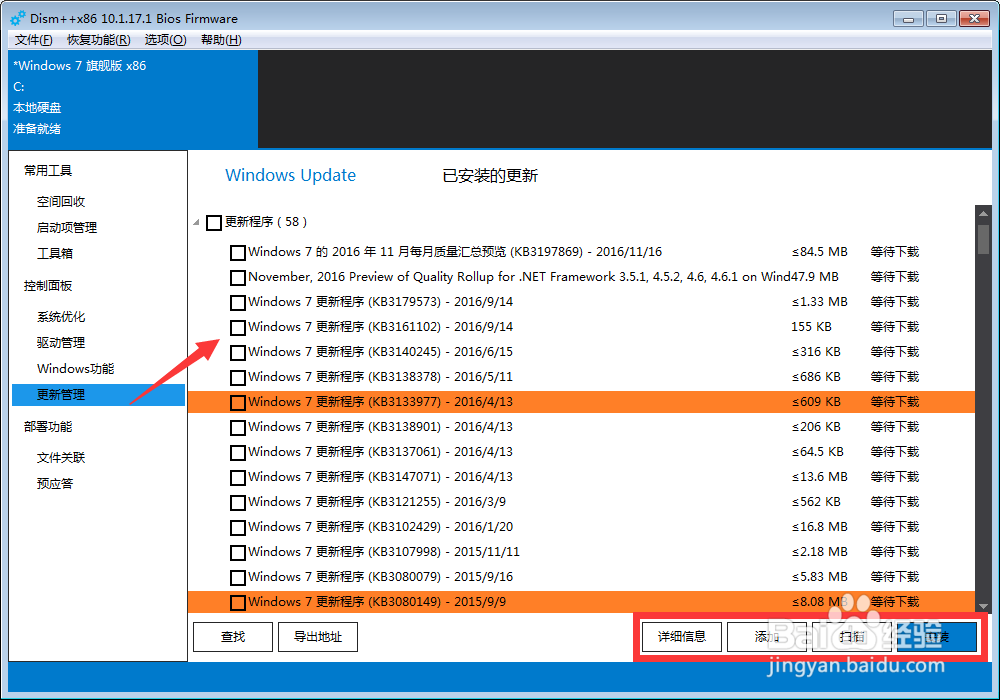Tick the checkbox for KB3137061
This screenshot has height=700, width=1000.
pyautogui.click(x=238, y=453)
